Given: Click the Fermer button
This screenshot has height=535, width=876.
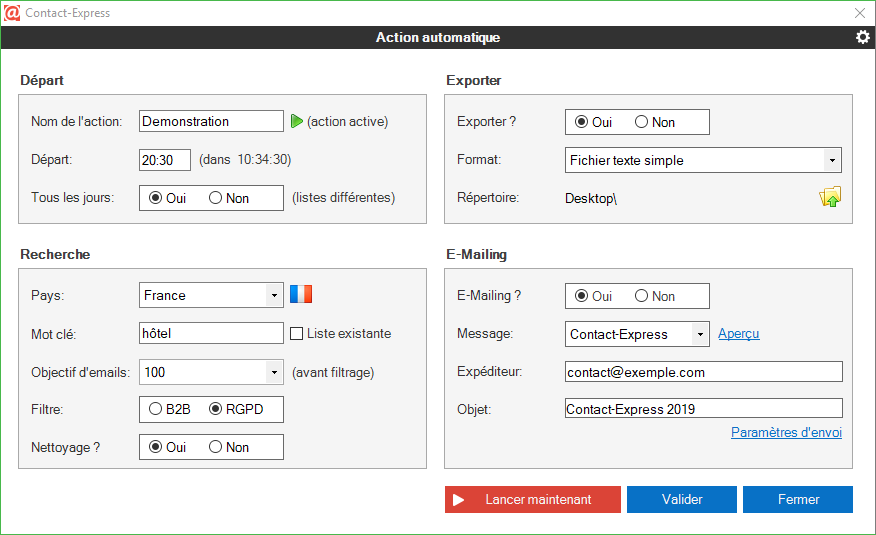Looking at the screenshot, I should coord(798,499).
